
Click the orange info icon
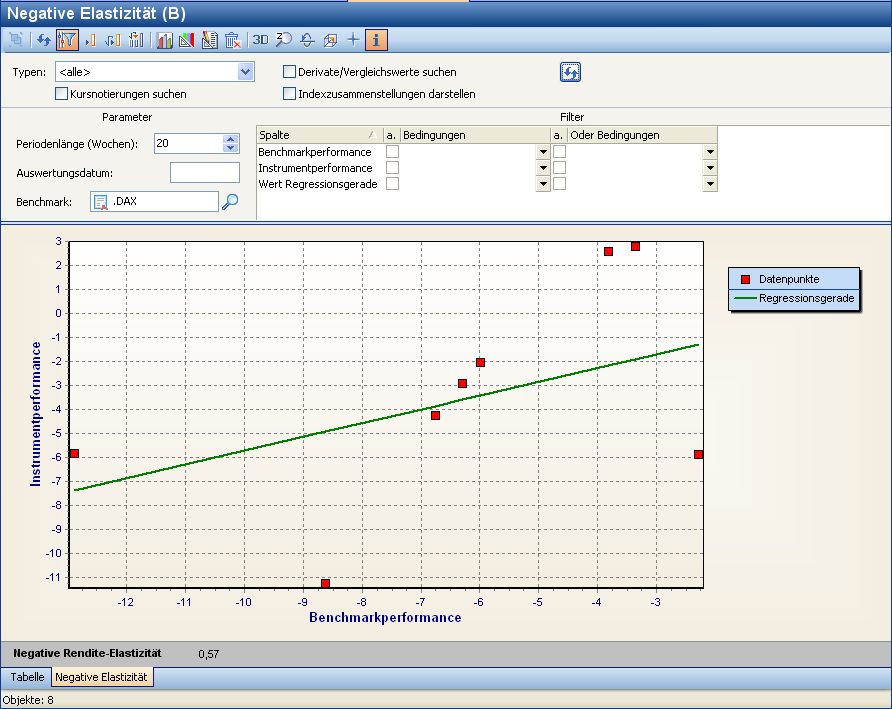pyautogui.click(x=376, y=41)
